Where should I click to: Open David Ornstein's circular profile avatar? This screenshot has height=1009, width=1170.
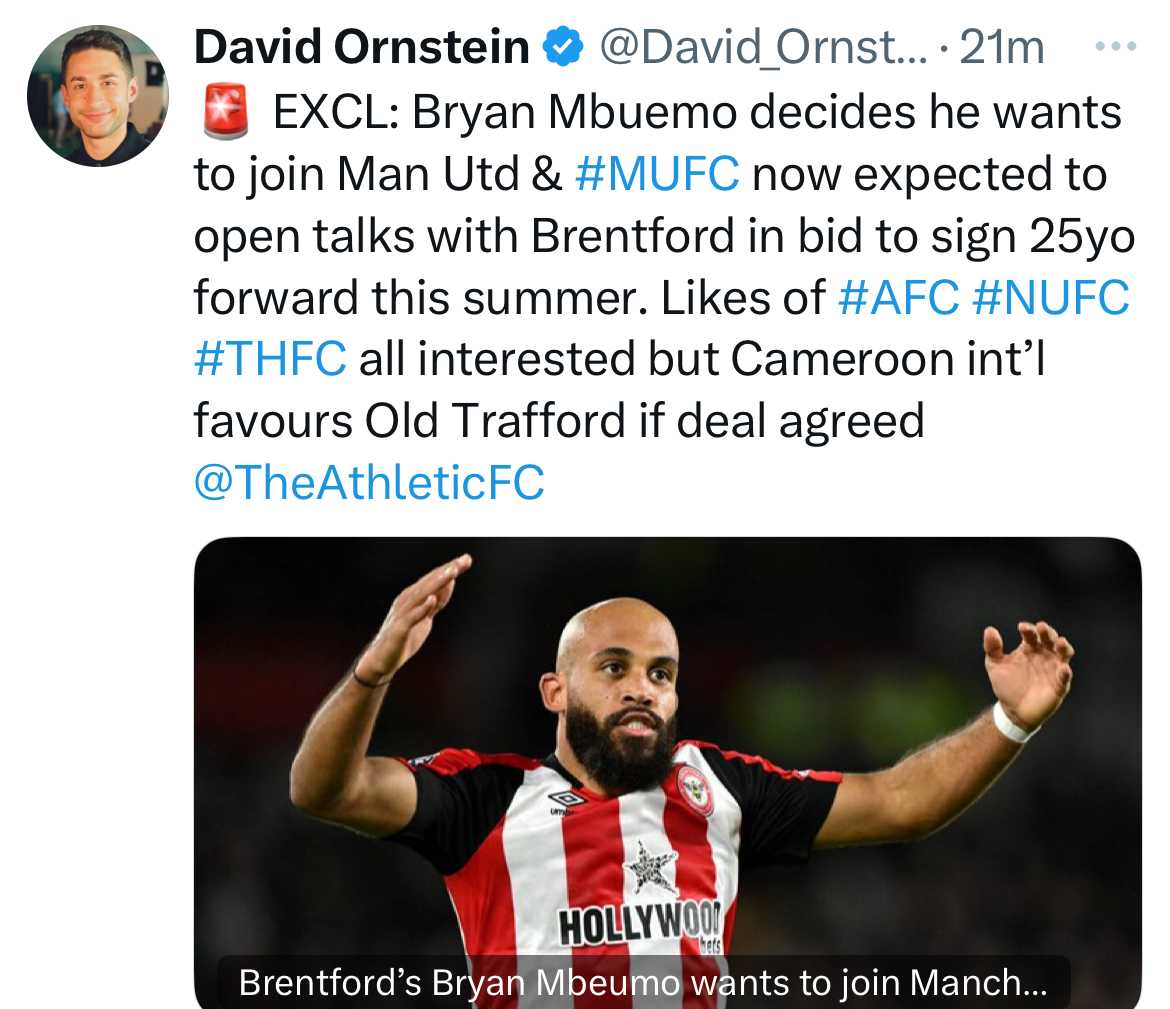pyautogui.click(x=98, y=96)
